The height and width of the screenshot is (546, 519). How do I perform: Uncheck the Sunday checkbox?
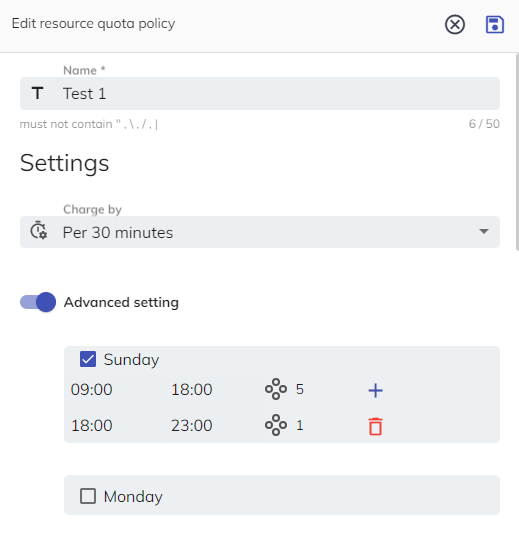pos(88,359)
